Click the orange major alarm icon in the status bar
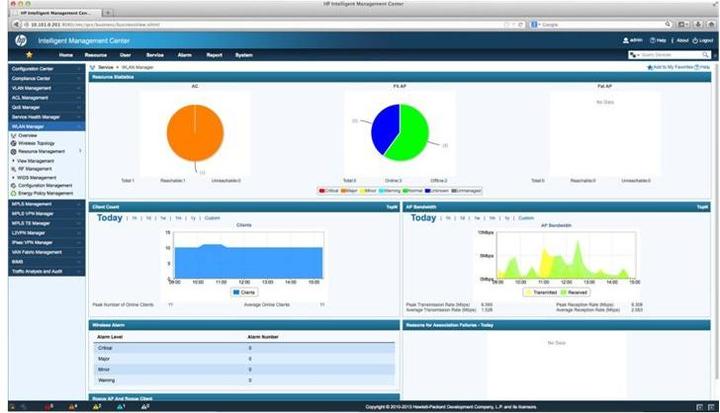 coord(73,407)
